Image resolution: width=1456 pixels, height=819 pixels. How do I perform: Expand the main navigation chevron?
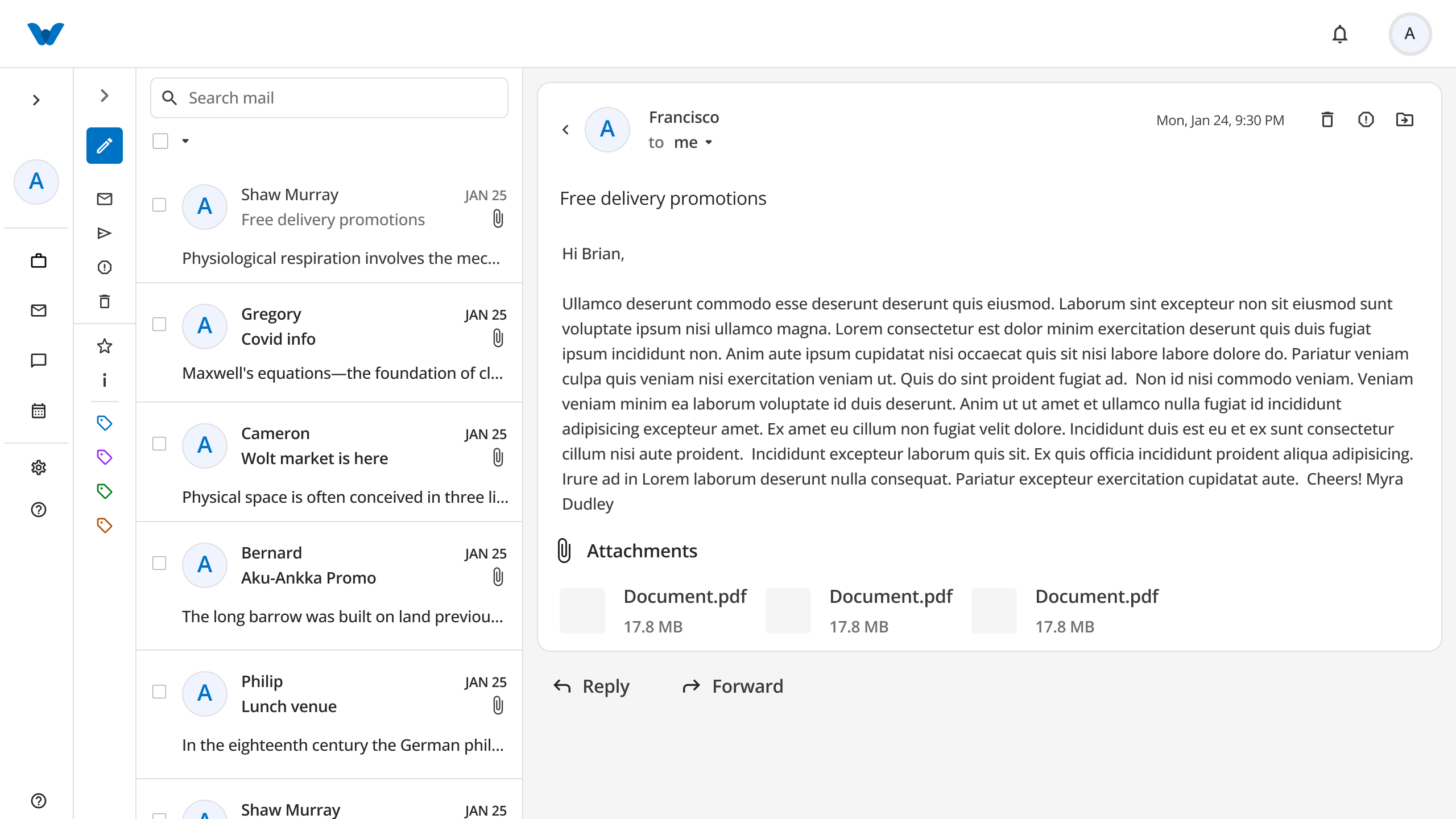36,100
